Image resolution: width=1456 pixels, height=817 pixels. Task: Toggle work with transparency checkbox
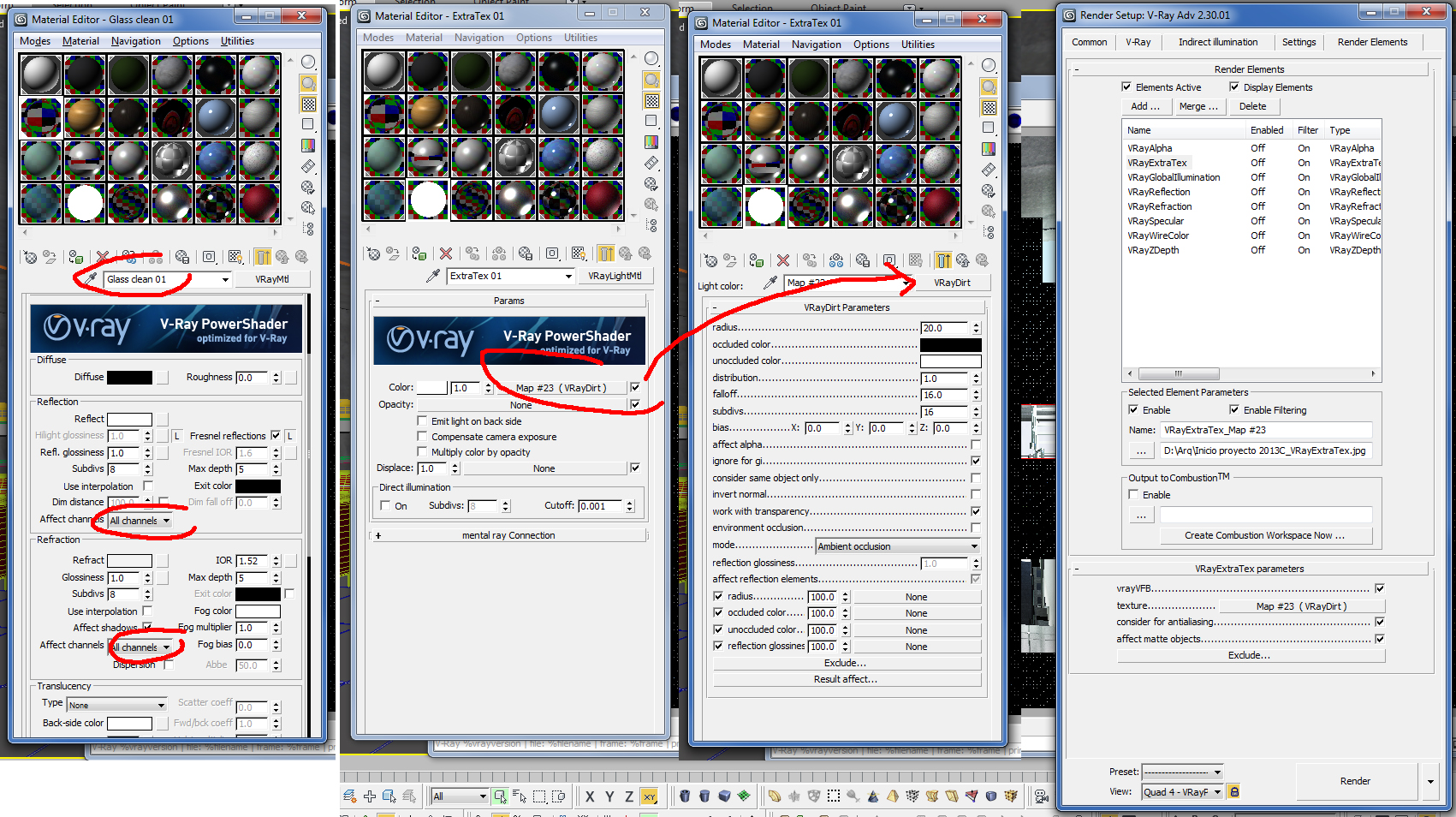point(976,511)
